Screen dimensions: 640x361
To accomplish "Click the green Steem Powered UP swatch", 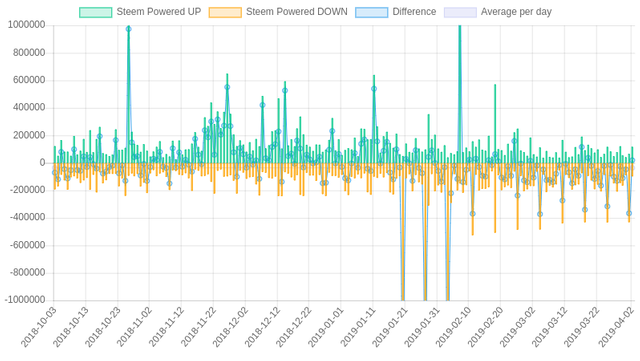I will [96, 12].
